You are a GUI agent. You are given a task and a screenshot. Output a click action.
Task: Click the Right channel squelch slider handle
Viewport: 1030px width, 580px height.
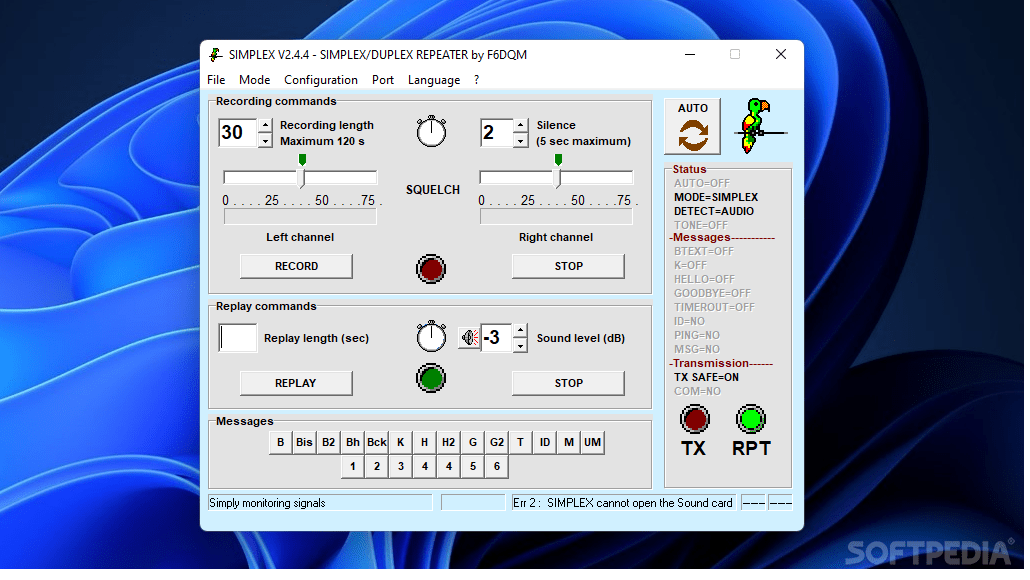558,178
